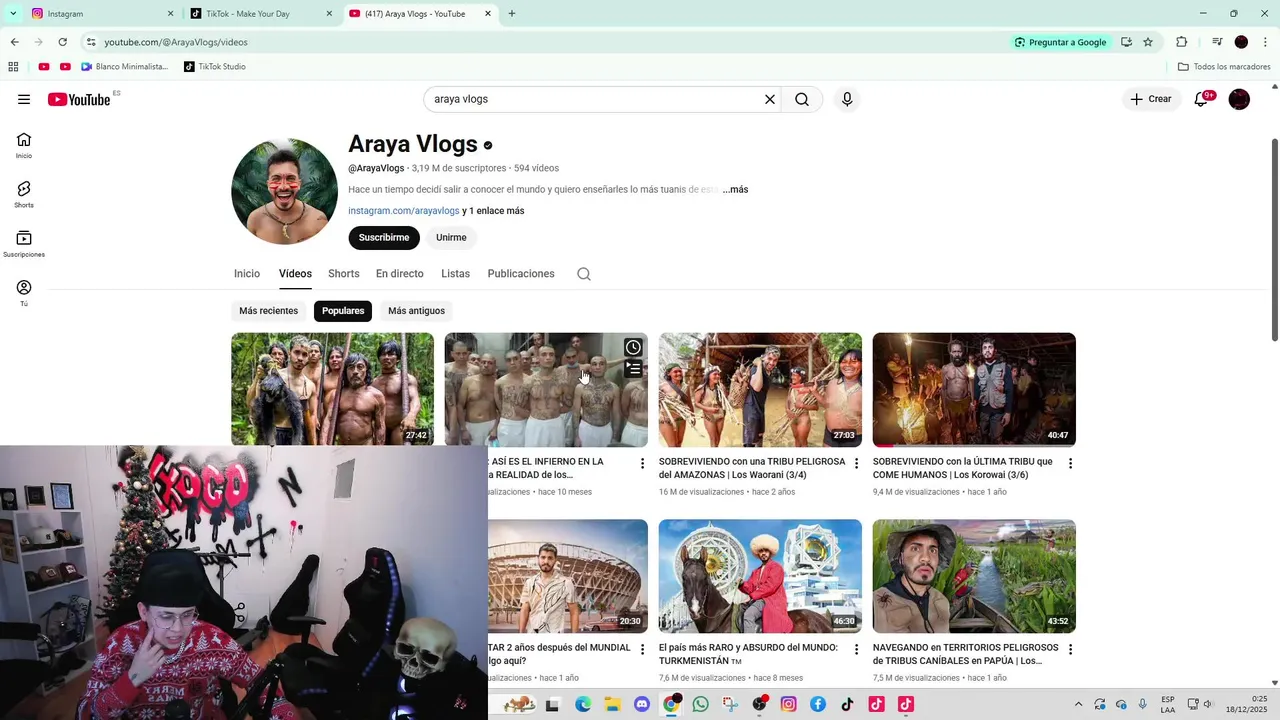Open the 'y 1 enlace más' link
This screenshot has height=720, width=1280.
[493, 211]
